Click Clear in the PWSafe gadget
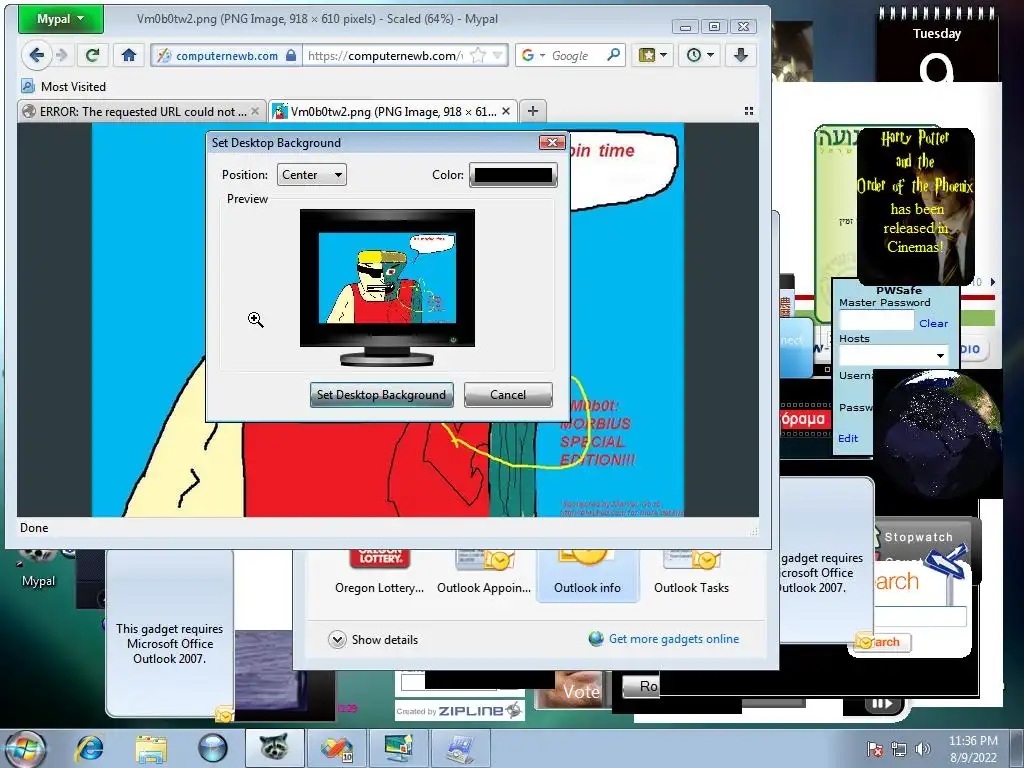This screenshot has width=1024, height=768. [933, 323]
